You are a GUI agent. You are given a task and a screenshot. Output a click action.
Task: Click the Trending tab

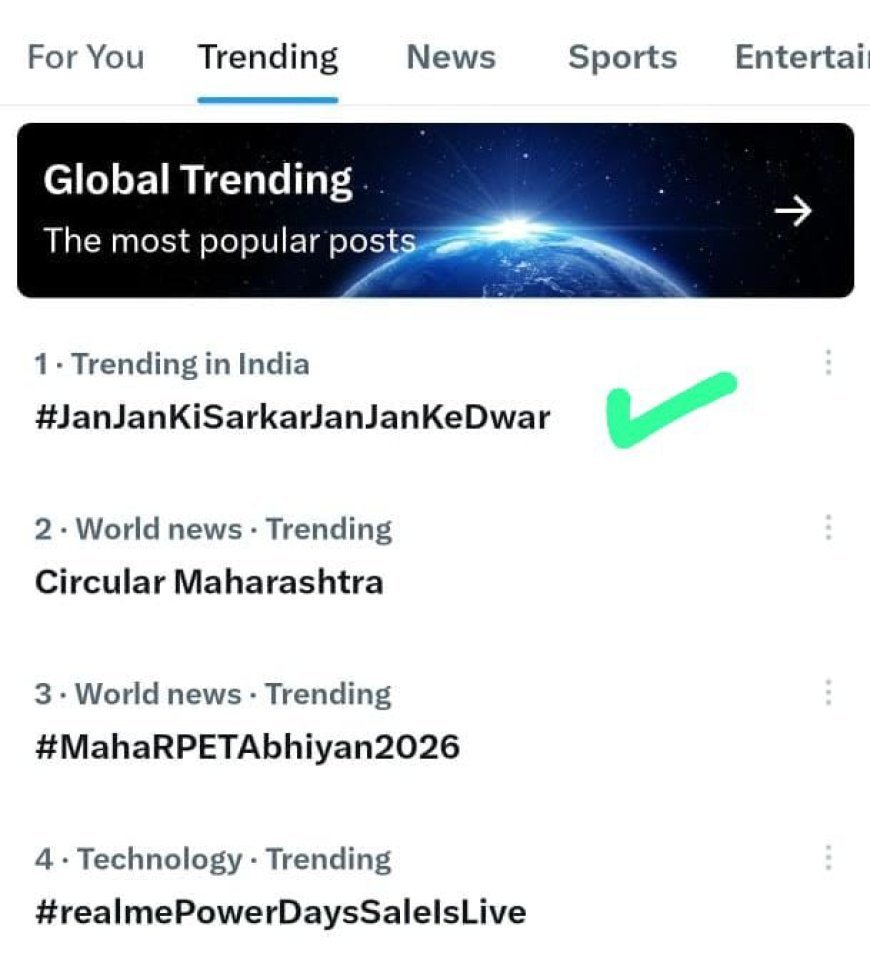click(x=267, y=57)
